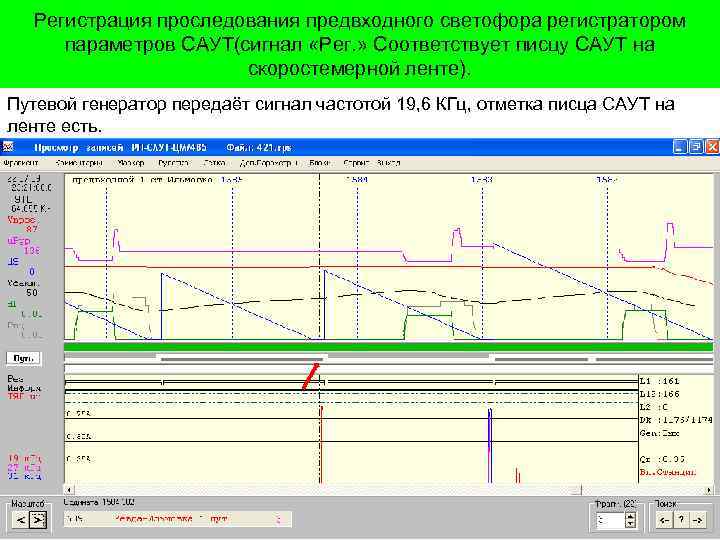
Task: Click the DK value in right panel
Action: [676, 420]
